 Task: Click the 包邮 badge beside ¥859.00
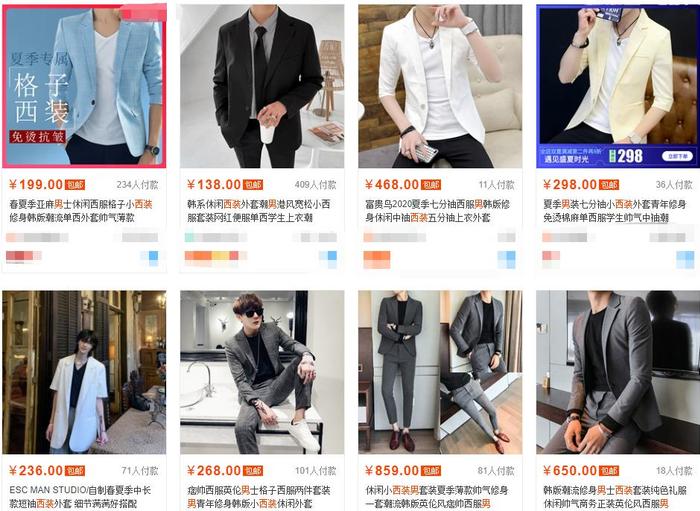pos(431,471)
